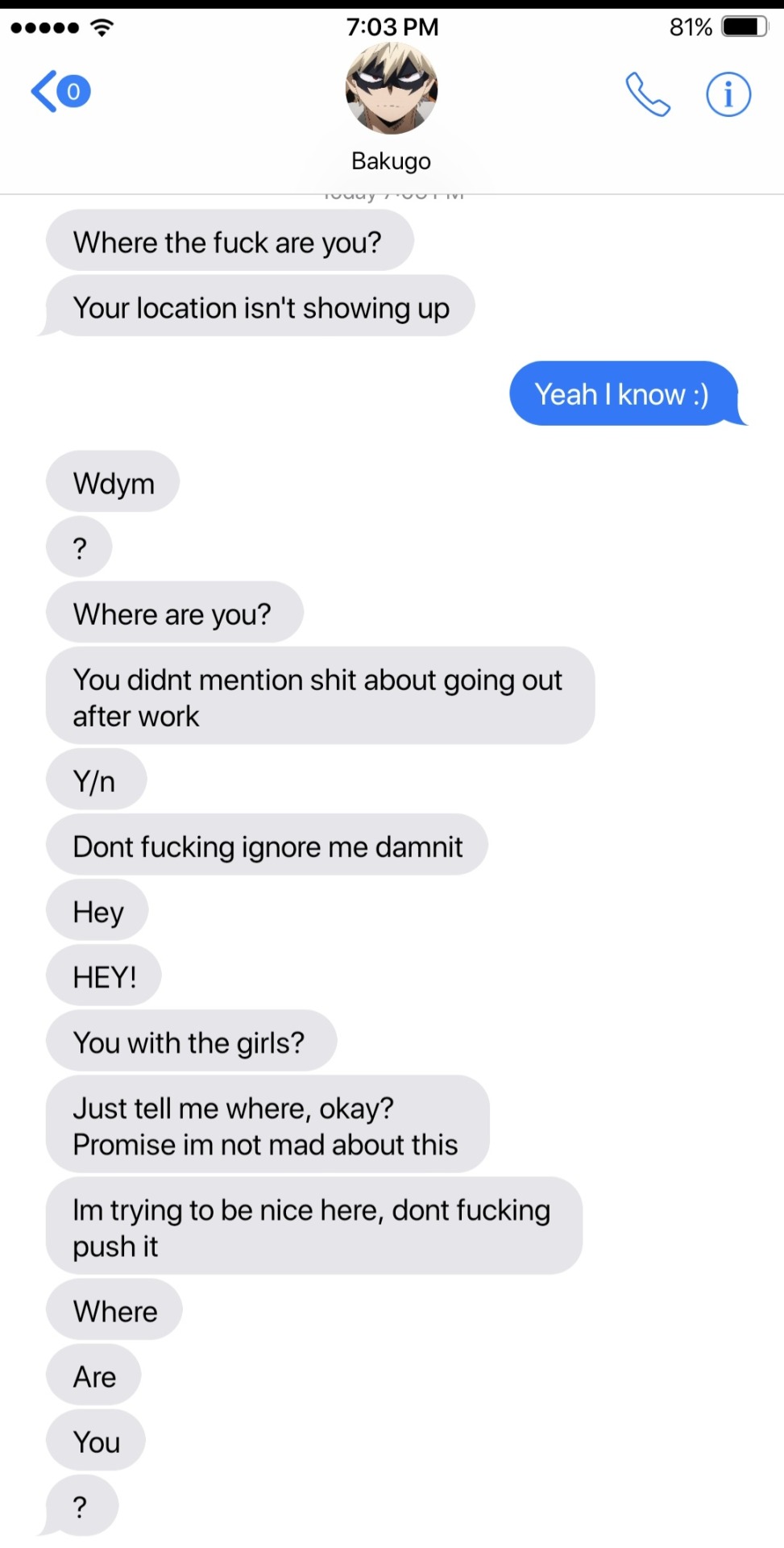This screenshot has height=1548, width=784.
Task: Tap the 7:03 PM status bar clock
Action: point(392,27)
